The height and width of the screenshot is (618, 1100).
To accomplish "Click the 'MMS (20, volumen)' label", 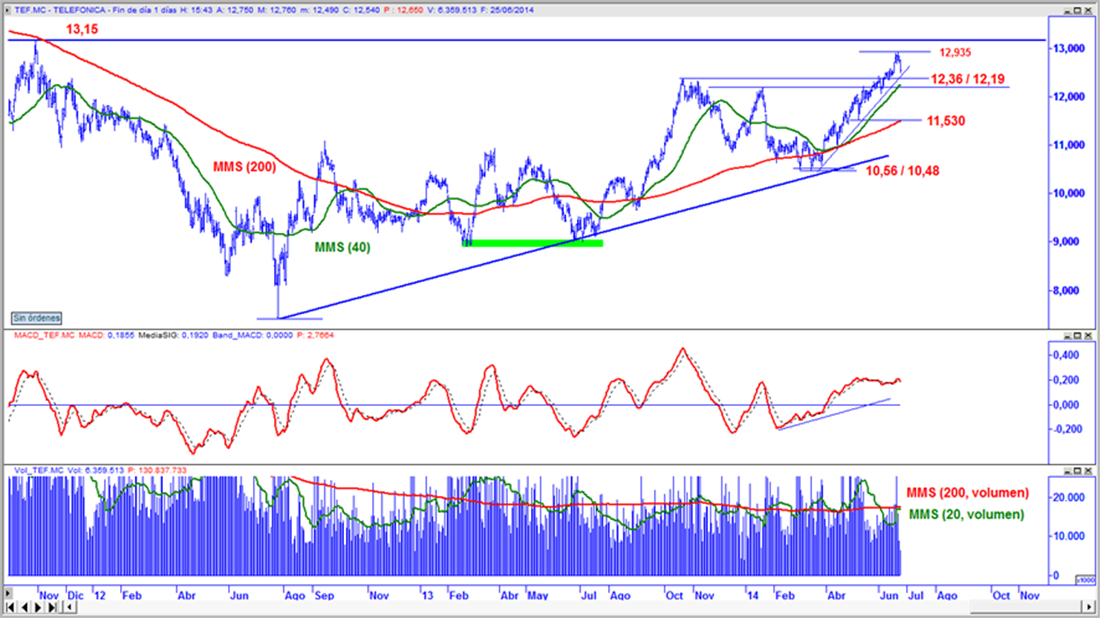I will (967, 514).
